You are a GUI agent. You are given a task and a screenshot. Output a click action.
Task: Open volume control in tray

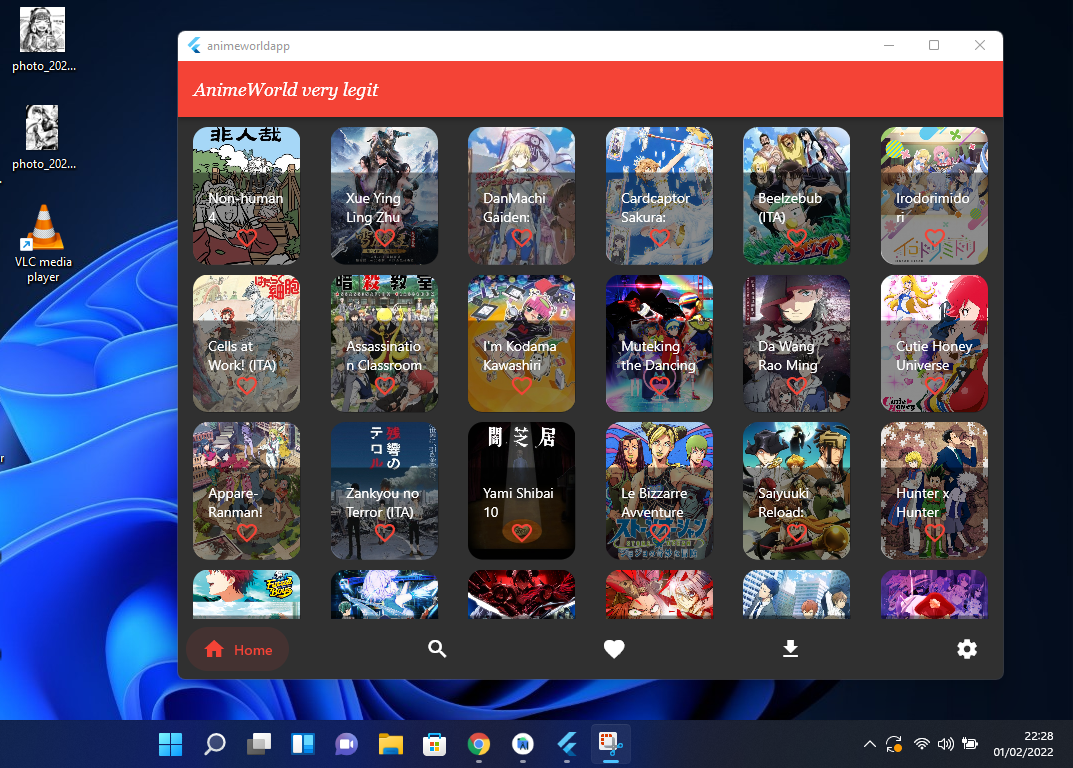click(x=946, y=744)
